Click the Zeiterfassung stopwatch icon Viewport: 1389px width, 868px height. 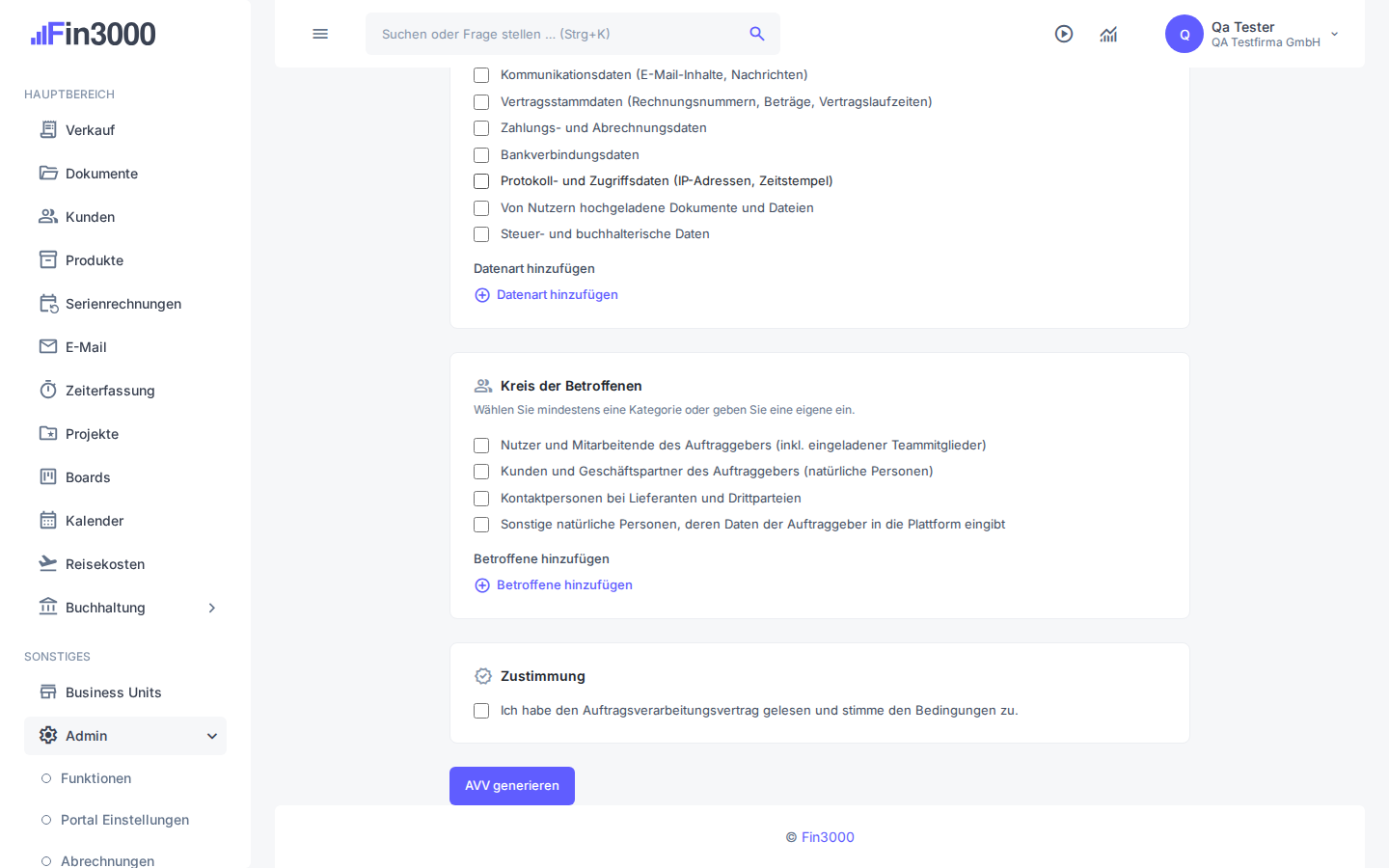point(48,390)
